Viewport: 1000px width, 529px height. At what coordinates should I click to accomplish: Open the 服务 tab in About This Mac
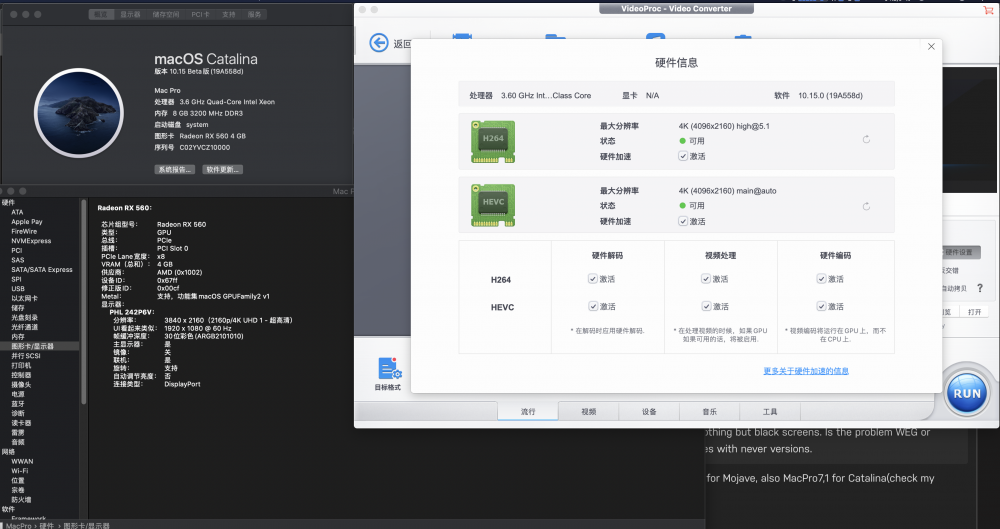254,14
